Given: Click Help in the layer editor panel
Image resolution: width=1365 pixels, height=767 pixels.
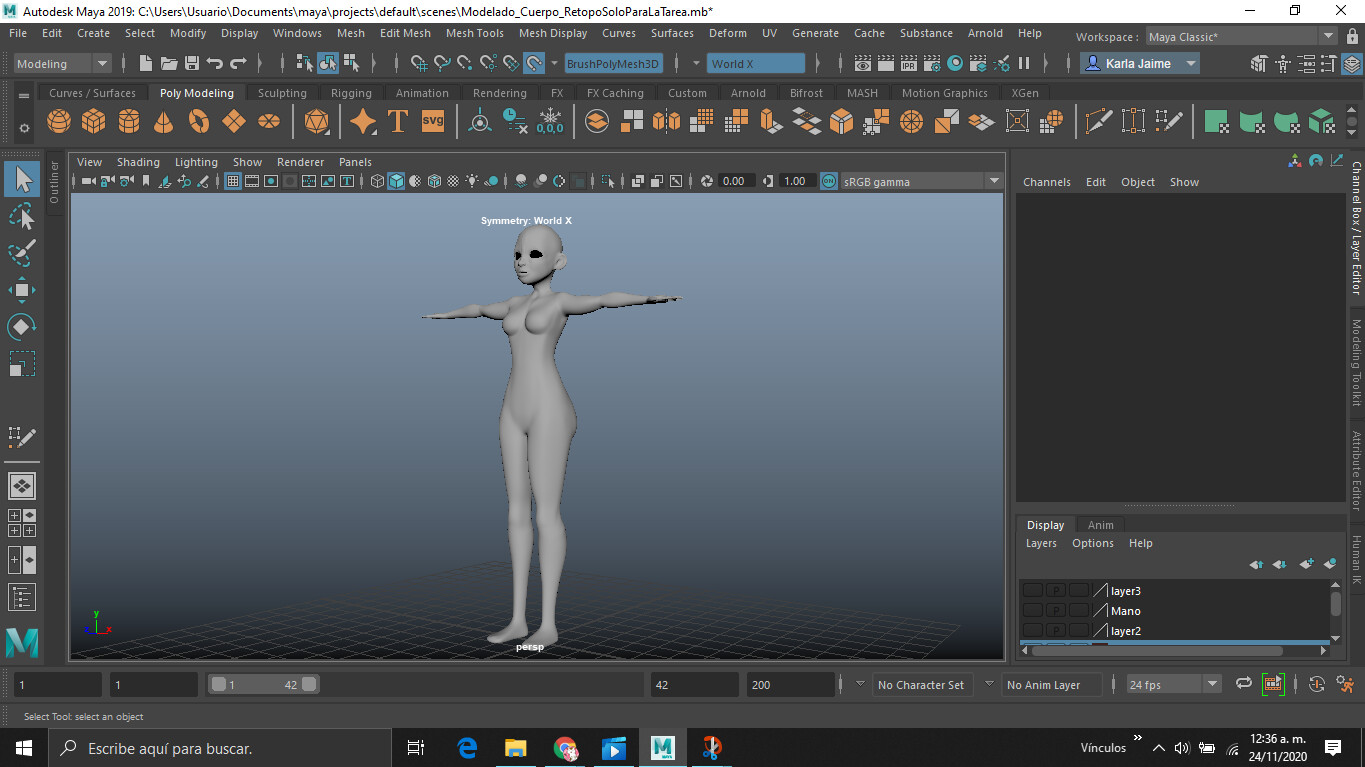Looking at the screenshot, I should pyautogui.click(x=1140, y=543).
